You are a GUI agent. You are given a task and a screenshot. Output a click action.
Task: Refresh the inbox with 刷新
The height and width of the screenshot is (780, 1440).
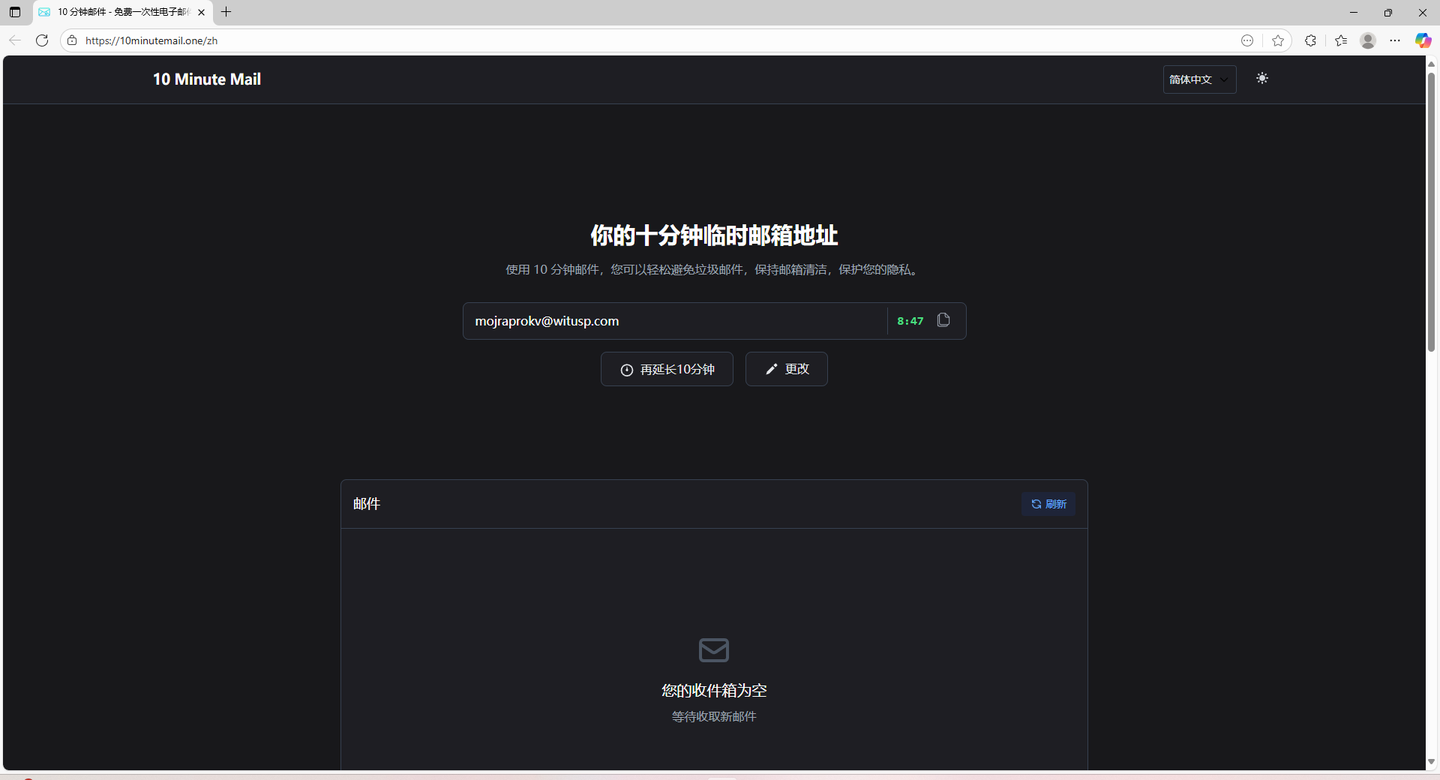pyautogui.click(x=1049, y=504)
